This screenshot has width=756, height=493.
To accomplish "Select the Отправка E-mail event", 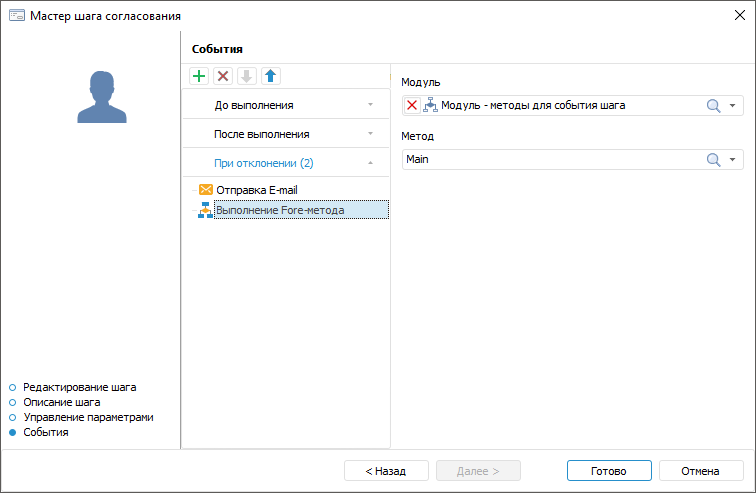I will click(256, 189).
